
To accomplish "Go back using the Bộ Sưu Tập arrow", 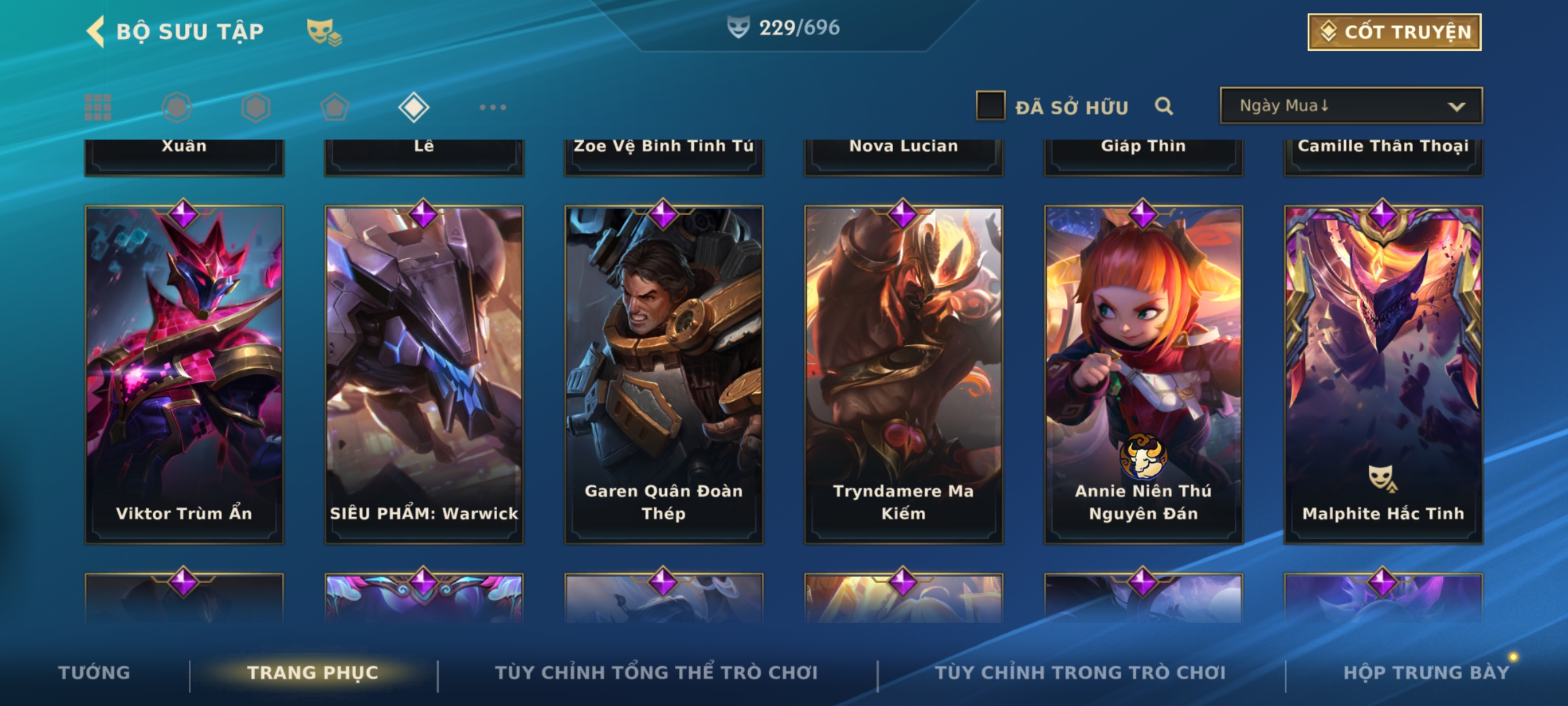I will click(95, 31).
